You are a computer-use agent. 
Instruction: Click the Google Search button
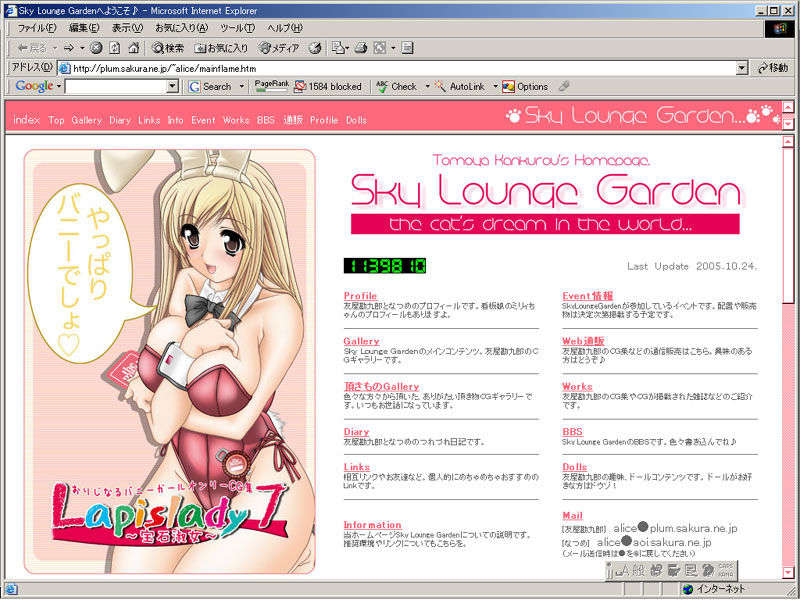pyautogui.click(x=210, y=87)
